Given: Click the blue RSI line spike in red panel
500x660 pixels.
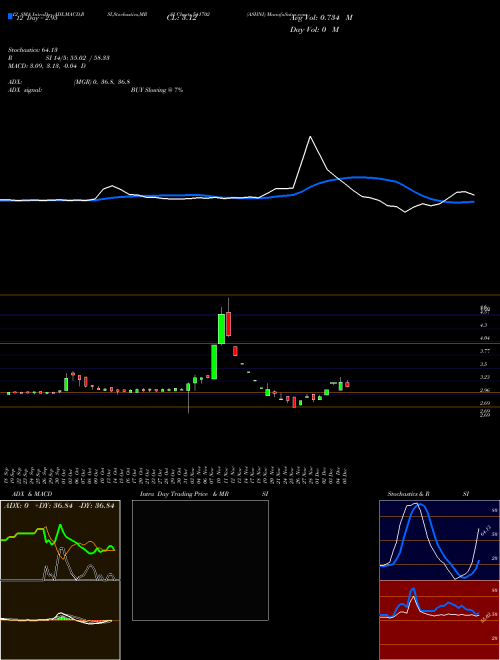Looking at the screenshot, I should 413,590.
